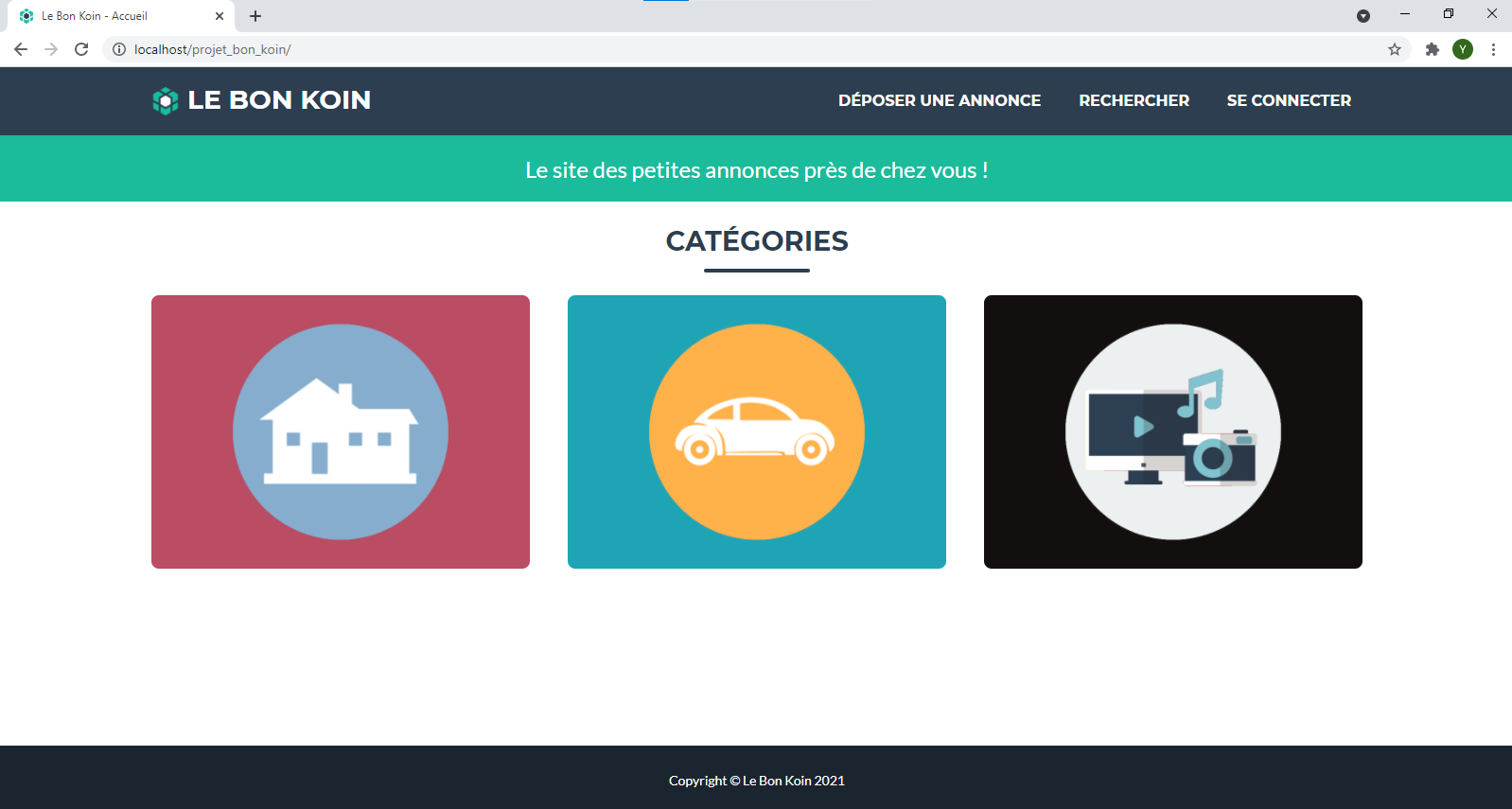Bookmark this page with star icon
This screenshot has height=809, width=1512.
1395,49
